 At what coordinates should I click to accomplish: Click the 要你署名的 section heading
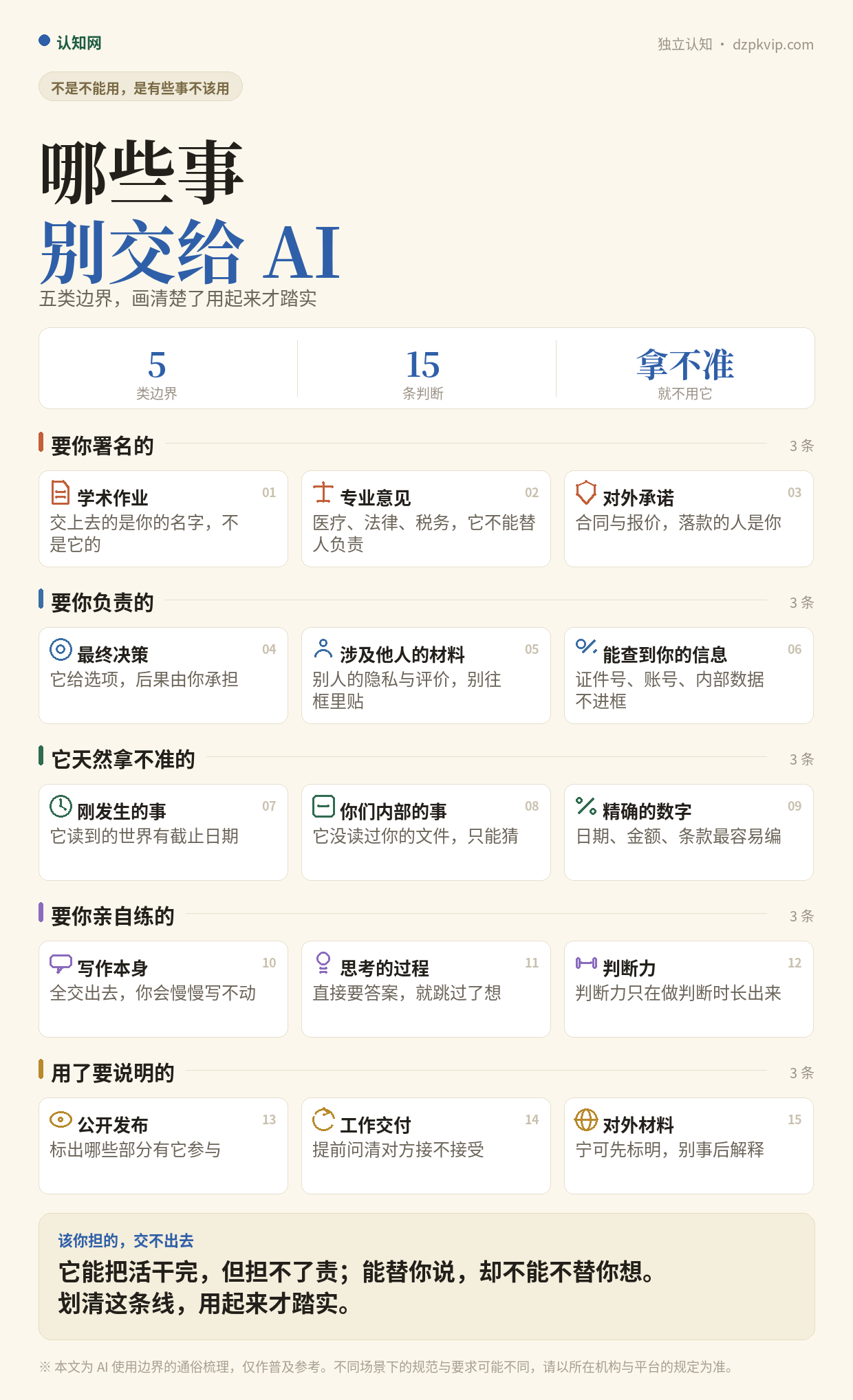coord(102,446)
